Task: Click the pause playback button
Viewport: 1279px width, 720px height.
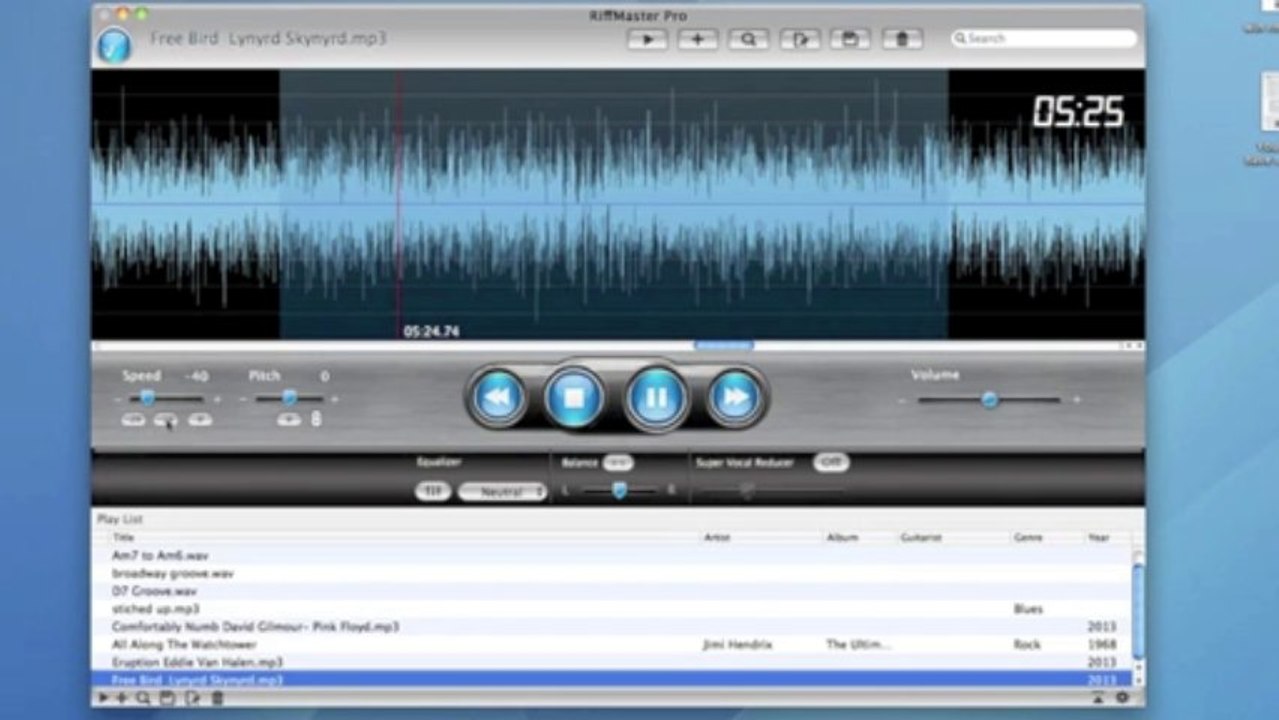Action: [x=656, y=398]
